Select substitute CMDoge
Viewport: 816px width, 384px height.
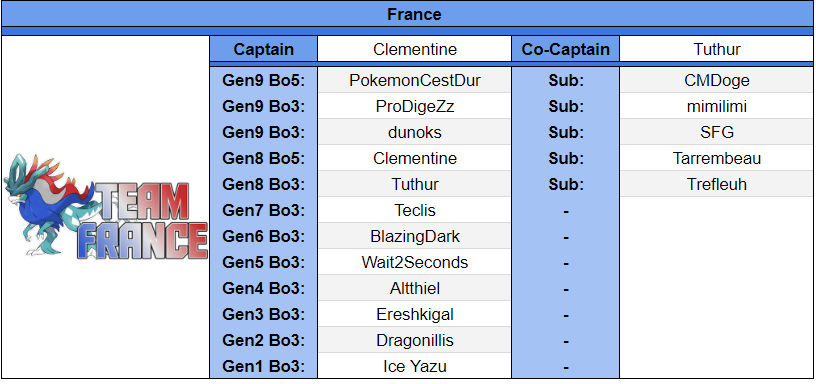(717, 80)
